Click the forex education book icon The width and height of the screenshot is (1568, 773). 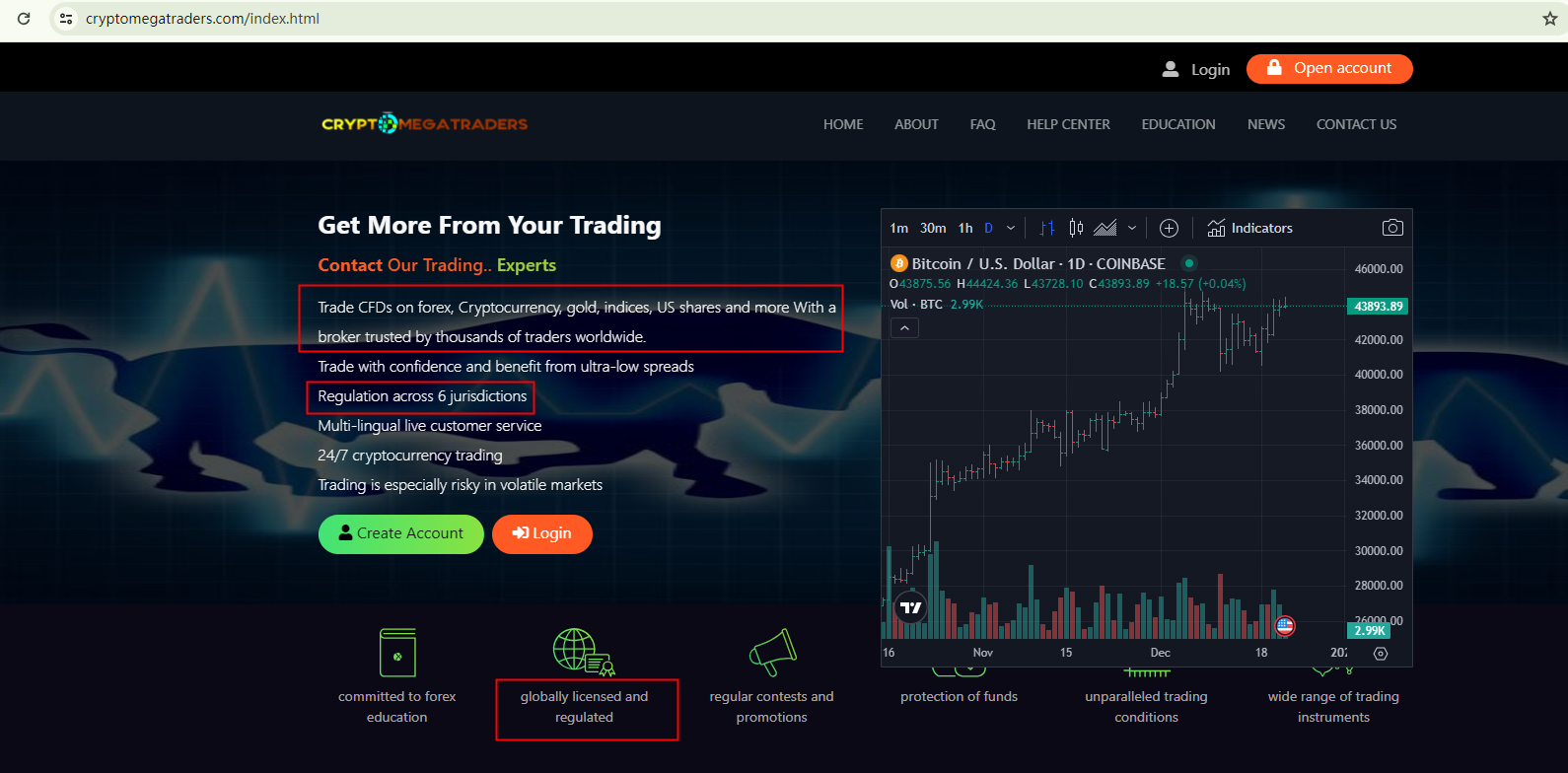tap(397, 653)
